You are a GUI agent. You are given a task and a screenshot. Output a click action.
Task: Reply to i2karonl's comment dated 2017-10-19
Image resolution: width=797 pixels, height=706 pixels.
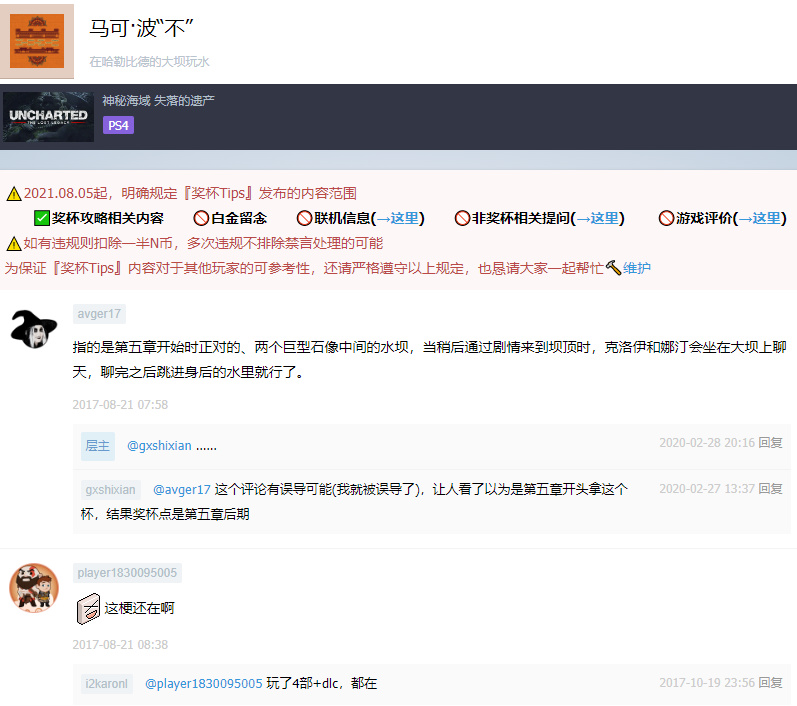[770, 682]
